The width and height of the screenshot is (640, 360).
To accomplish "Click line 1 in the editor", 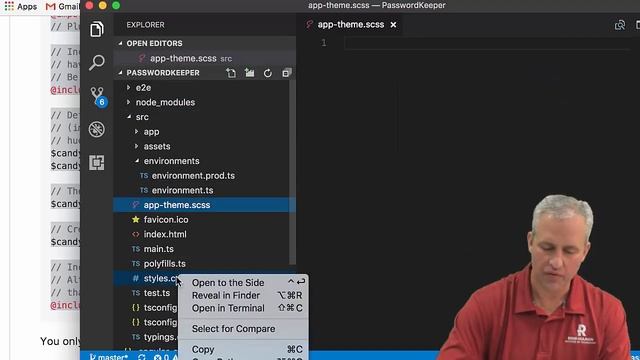I will click(x=486, y=43).
